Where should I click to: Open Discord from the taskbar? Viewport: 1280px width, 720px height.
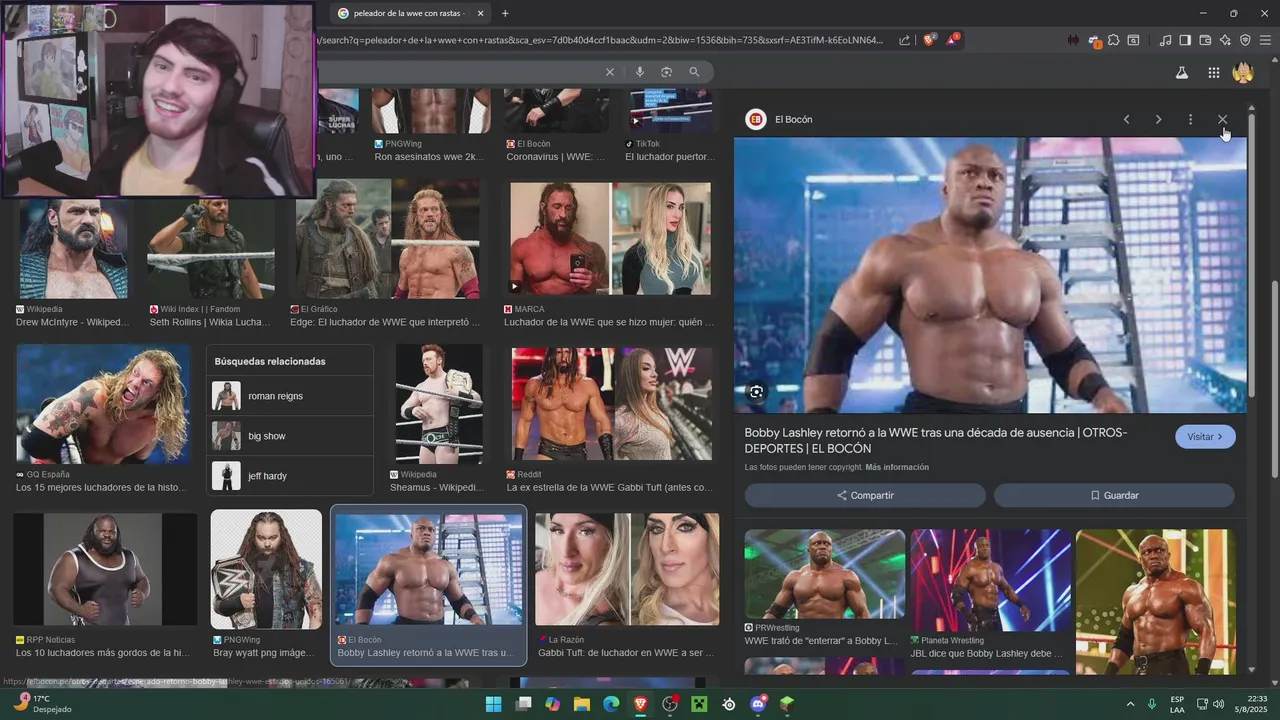click(758, 704)
